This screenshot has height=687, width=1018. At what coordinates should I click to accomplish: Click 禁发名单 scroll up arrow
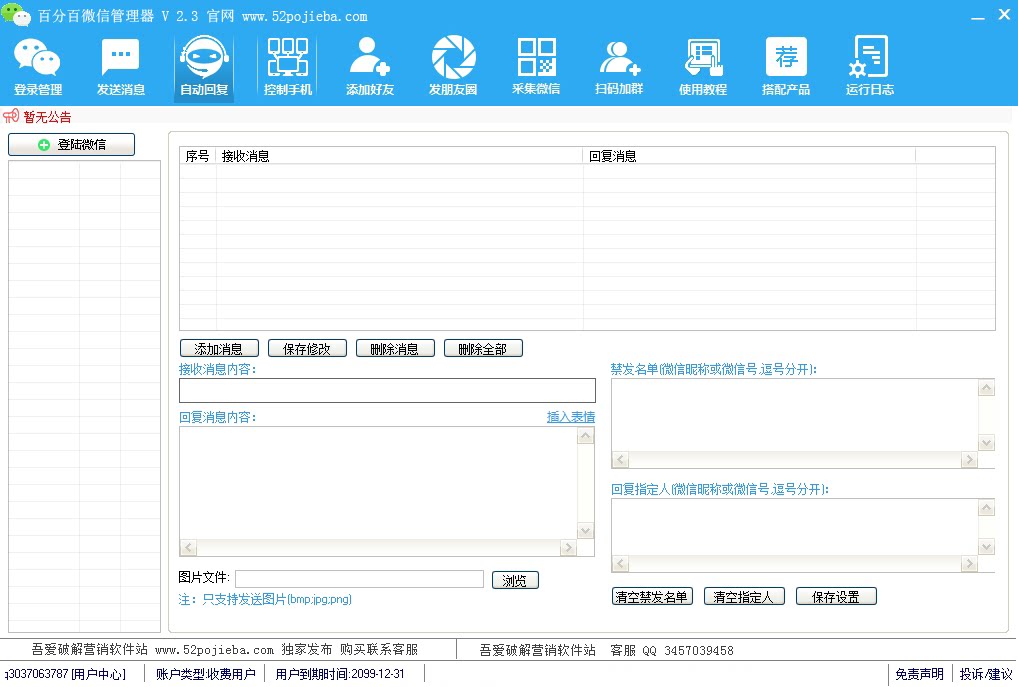[x=986, y=388]
